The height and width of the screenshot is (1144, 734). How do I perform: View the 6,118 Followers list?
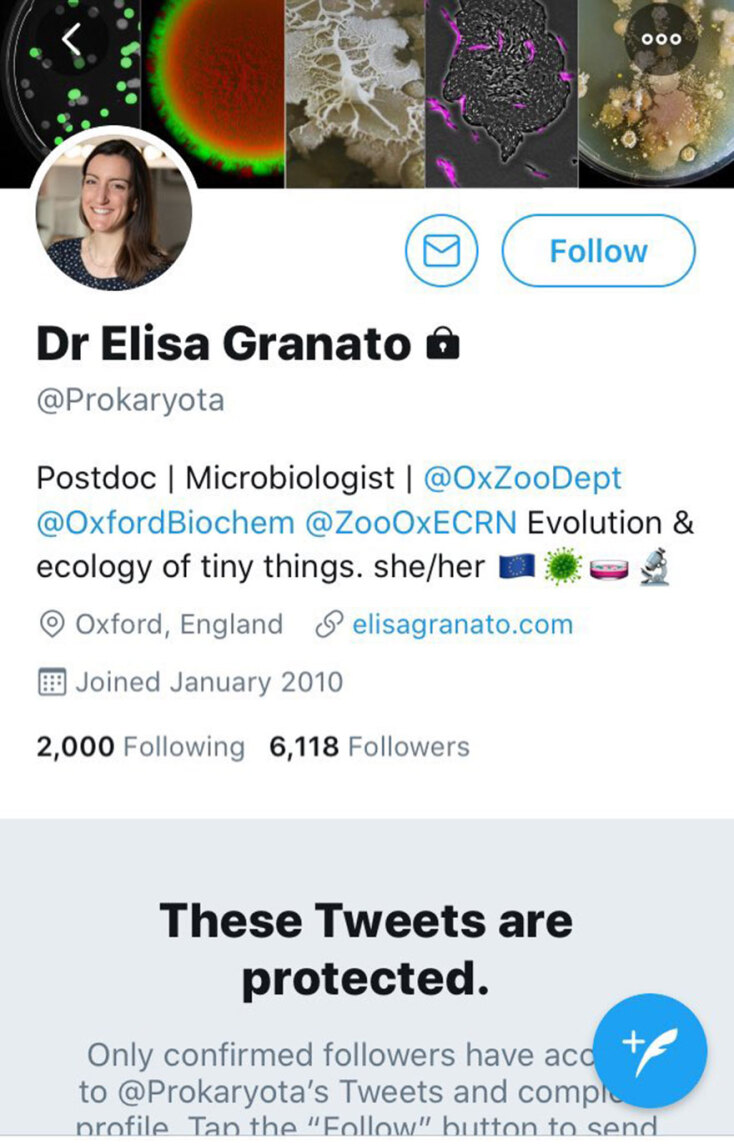pos(369,746)
